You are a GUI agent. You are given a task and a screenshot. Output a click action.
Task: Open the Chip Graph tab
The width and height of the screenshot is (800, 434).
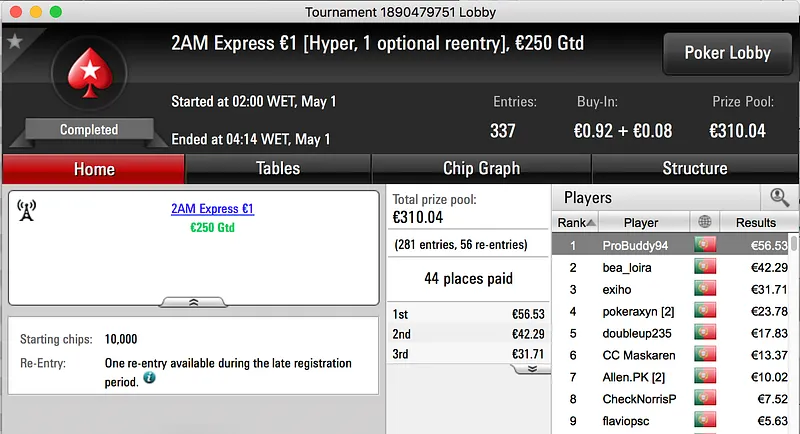click(x=481, y=168)
